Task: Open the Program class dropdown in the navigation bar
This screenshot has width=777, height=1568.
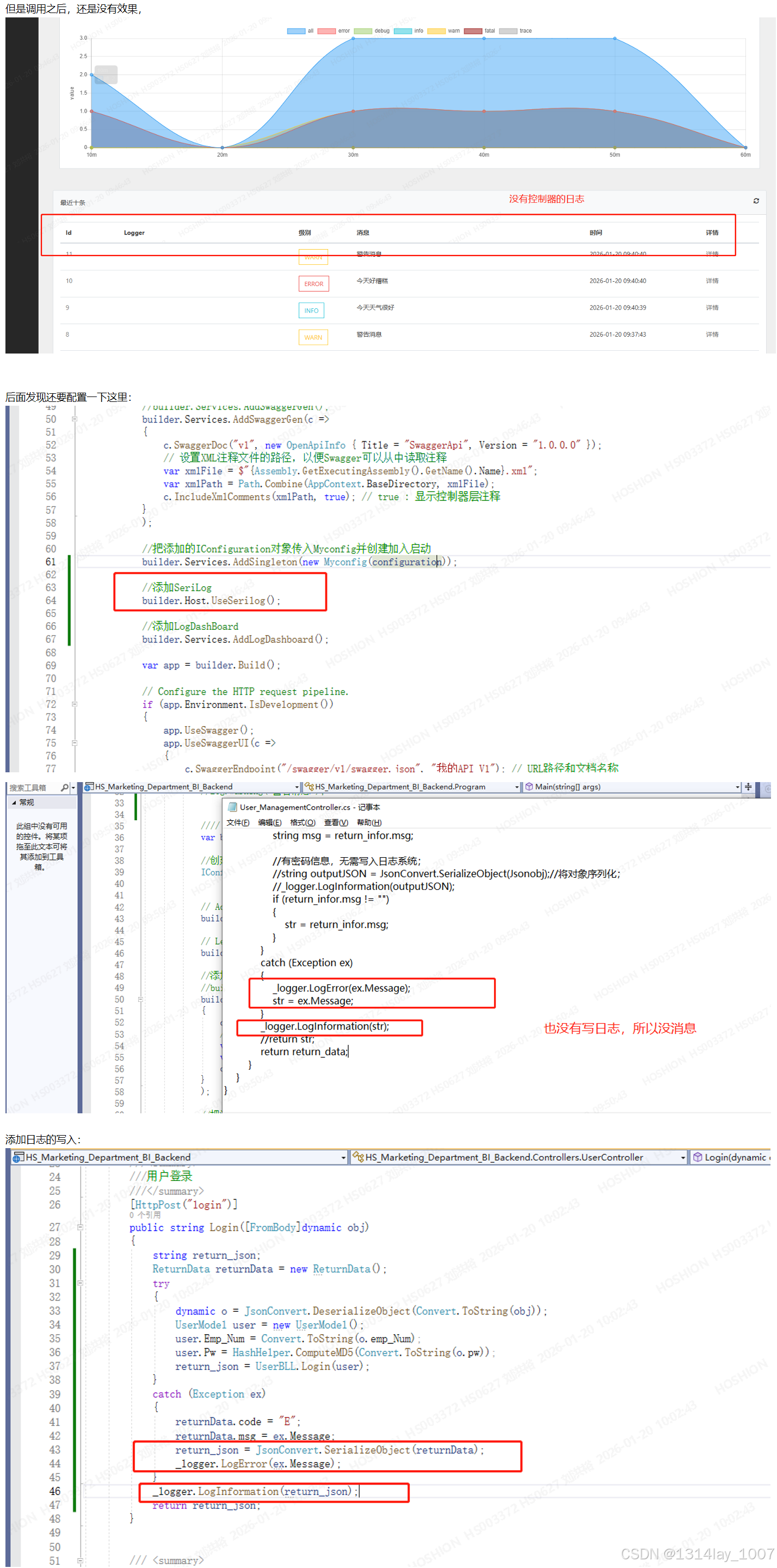Action: 517,787
